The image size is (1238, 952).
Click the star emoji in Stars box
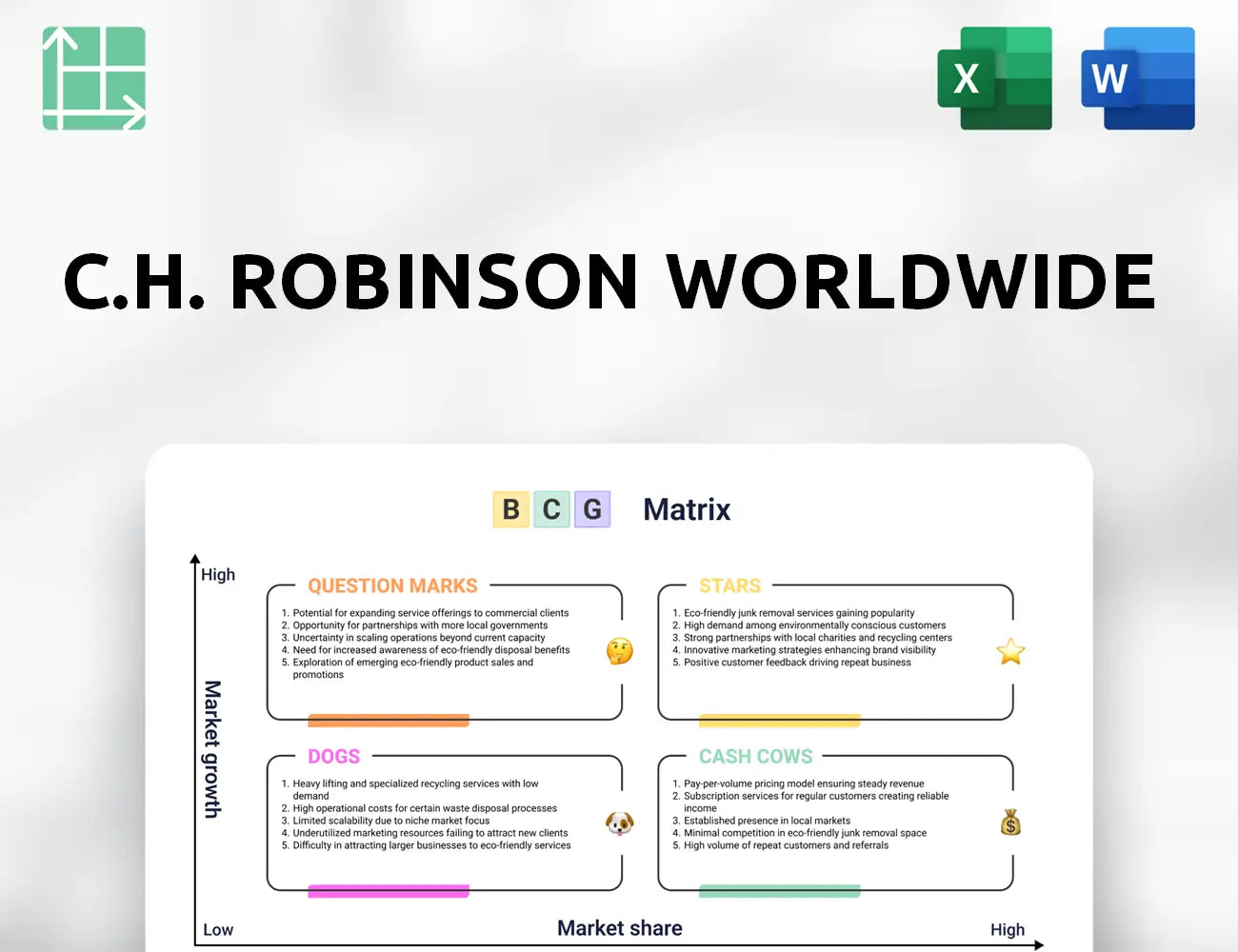point(1010,651)
